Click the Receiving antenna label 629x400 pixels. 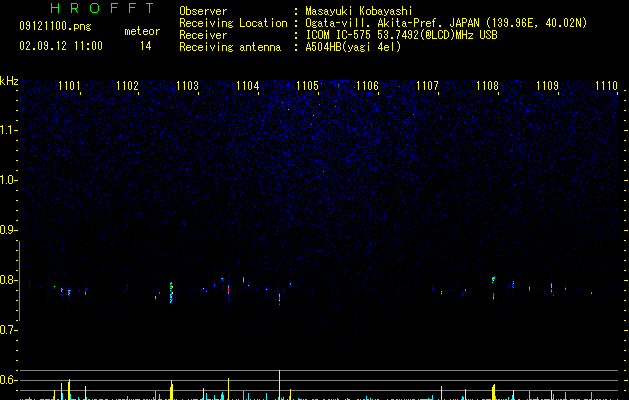[230, 47]
